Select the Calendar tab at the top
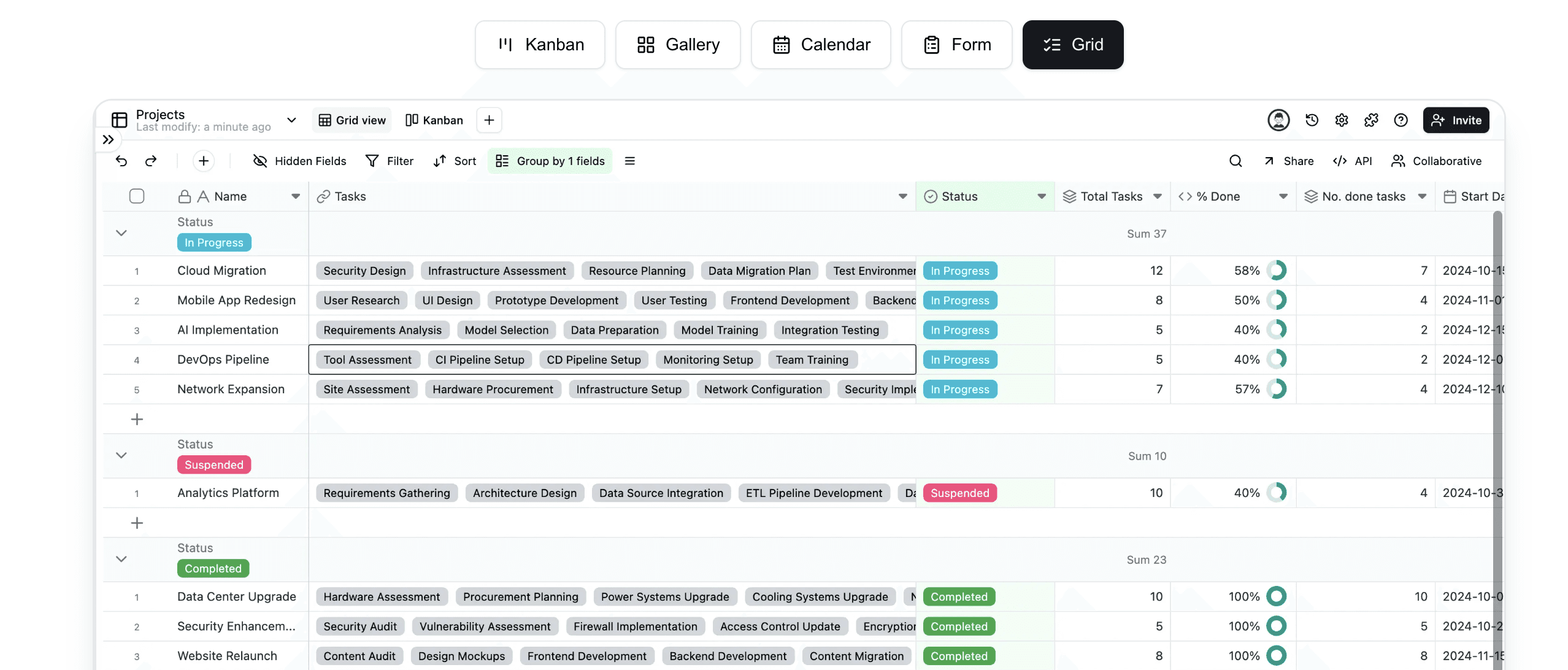The height and width of the screenshot is (670, 1568). pyautogui.click(x=821, y=45)
